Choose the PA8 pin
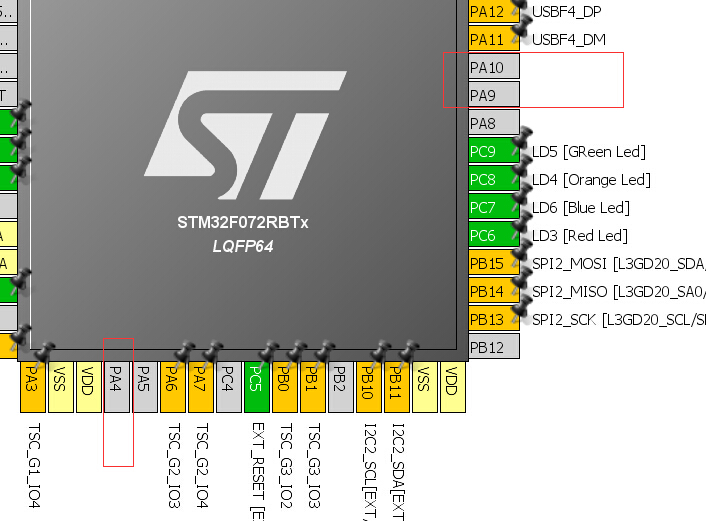 point(494,122)
